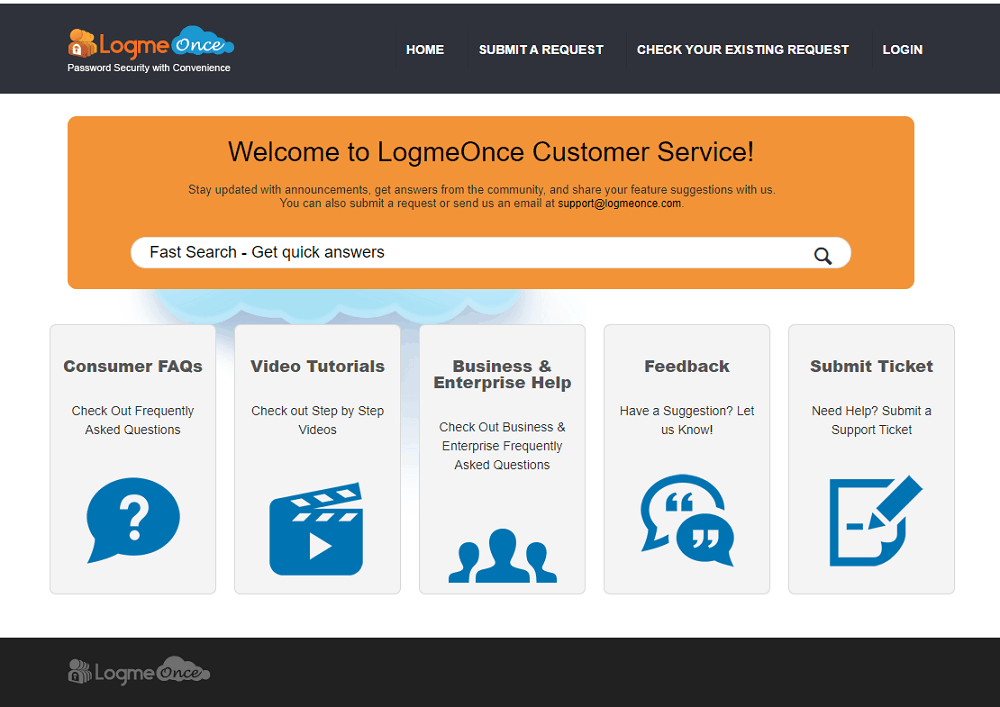Click the Consumer FAQs question bubble icon

pos(133,520)
